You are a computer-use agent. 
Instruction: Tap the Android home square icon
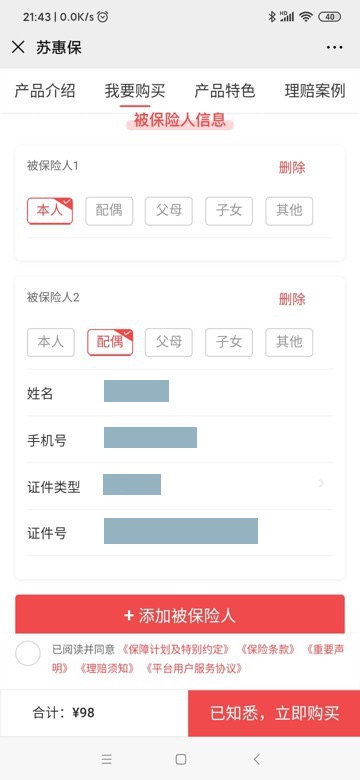181,759
